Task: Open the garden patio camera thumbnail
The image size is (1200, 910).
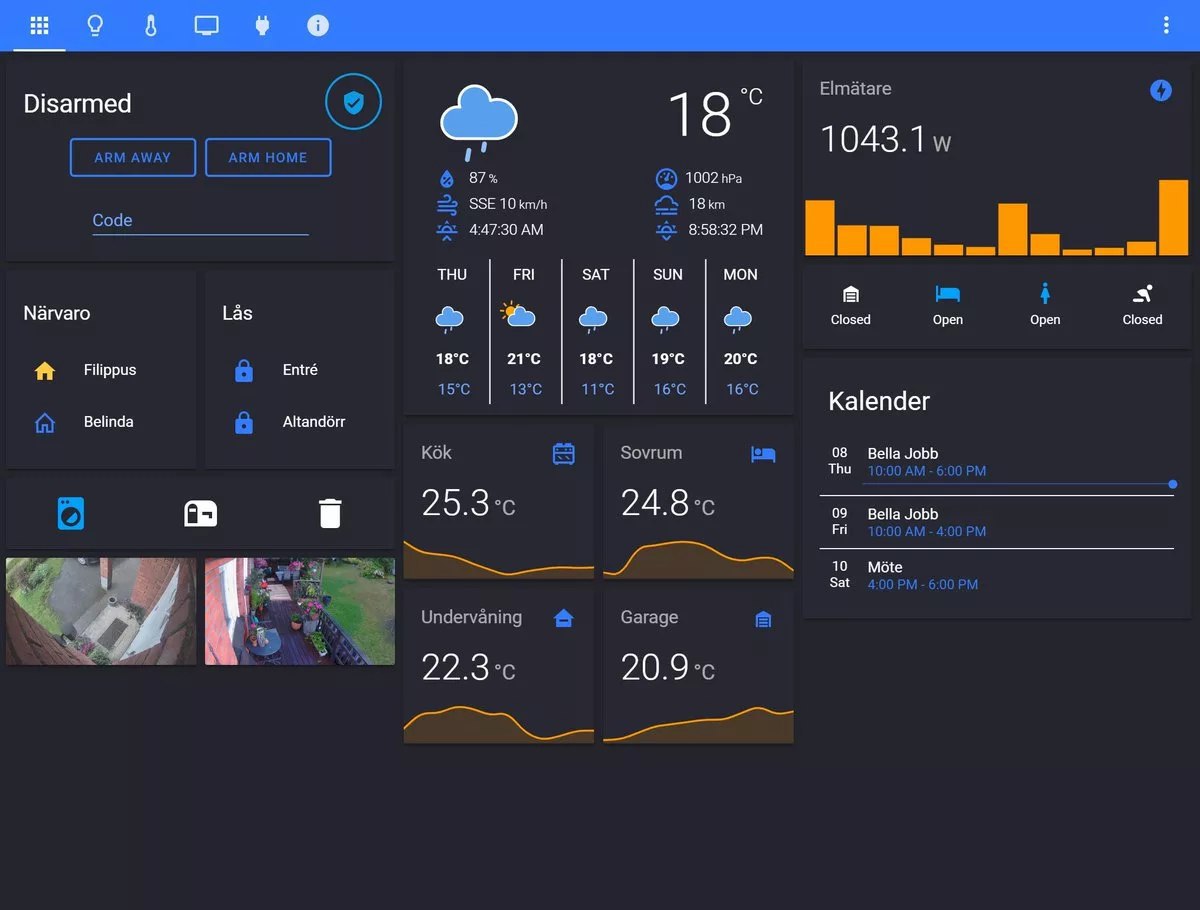Action: [300, 611]
